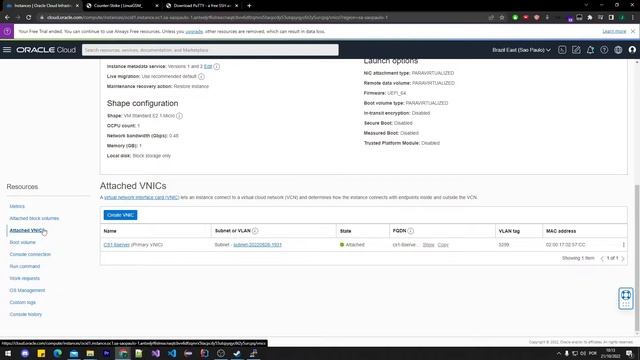The height and width of the screenshot is (360, 640).
Task: Open the help question mark icon
Action: click(x=604, y=50)
